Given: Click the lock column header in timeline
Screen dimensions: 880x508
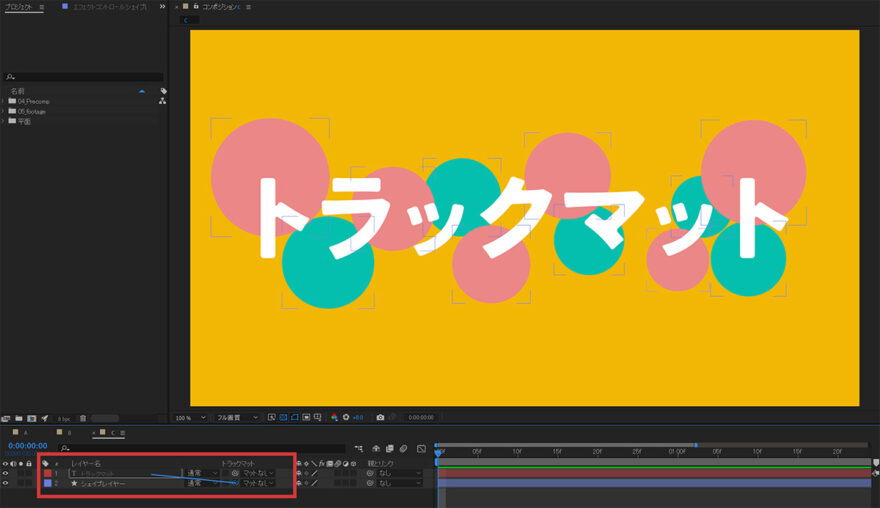Looking at the screenshot, I should pyautogui.click(x=29, y=464).
